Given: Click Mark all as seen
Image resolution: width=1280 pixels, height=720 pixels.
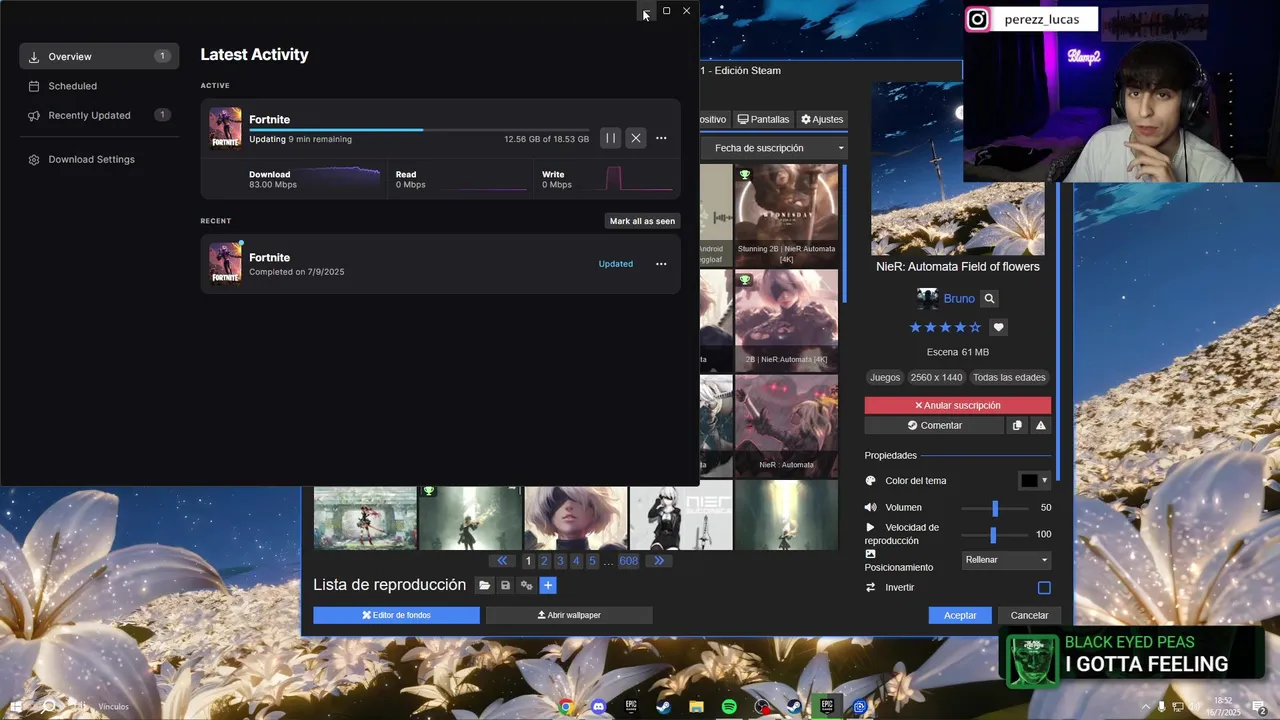Looking at the screenshot, I should click(643, 221).
